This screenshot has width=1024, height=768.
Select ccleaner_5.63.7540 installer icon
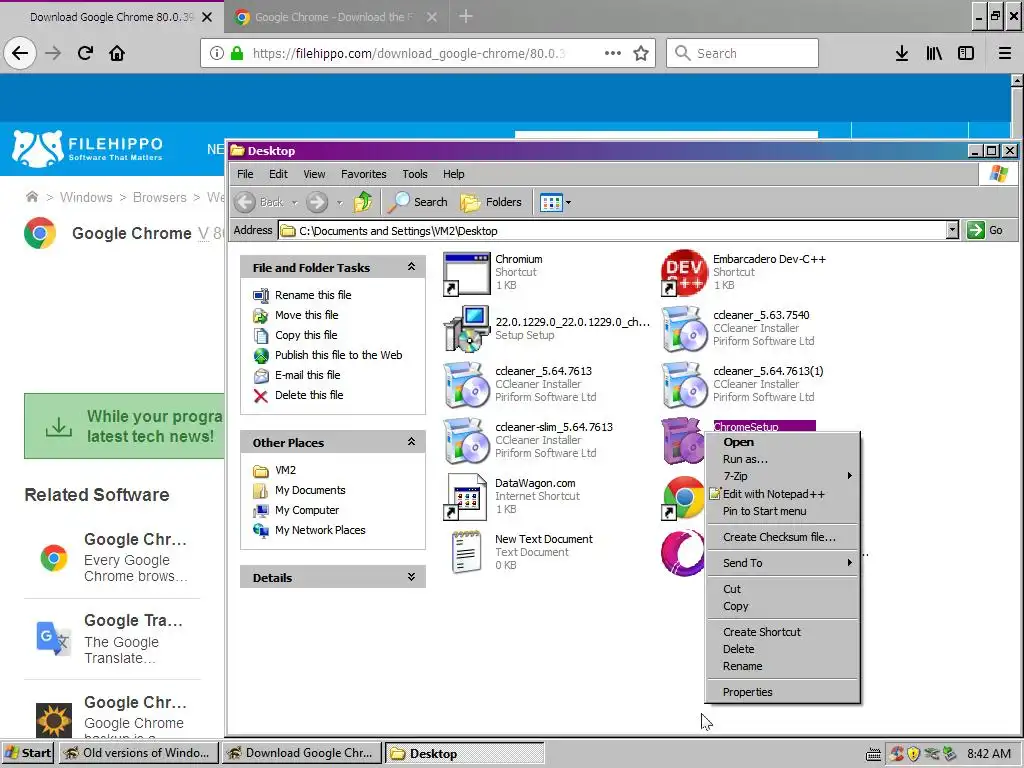pos(684,328)
